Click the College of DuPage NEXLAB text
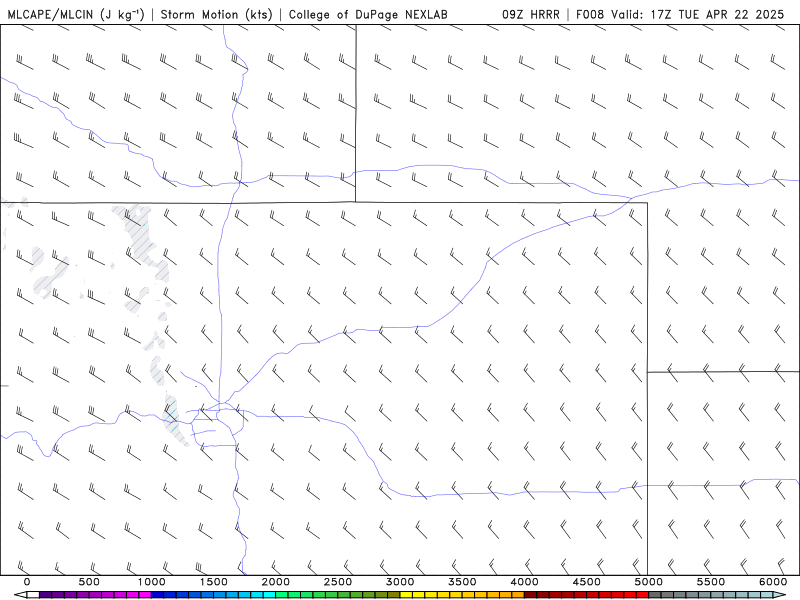This screenshot has width=800, height=600. (x=368, y=15)
